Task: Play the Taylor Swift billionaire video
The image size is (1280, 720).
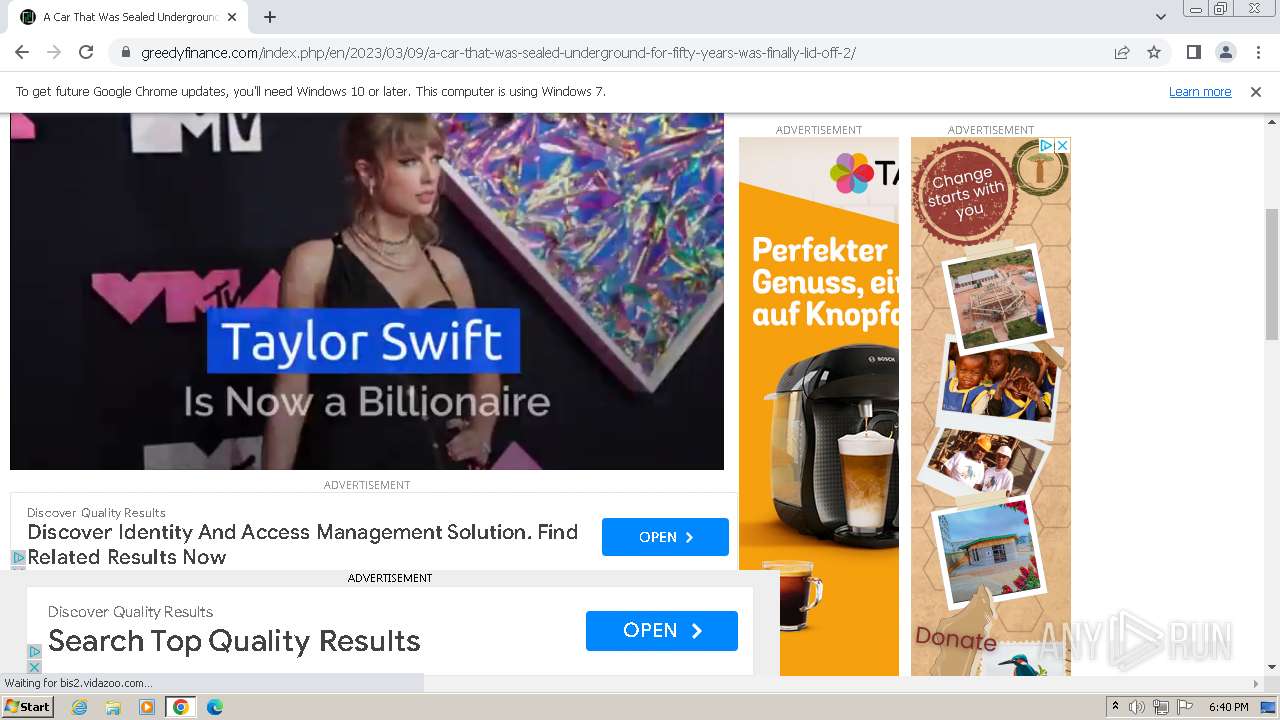Action: tap(367, 291)
